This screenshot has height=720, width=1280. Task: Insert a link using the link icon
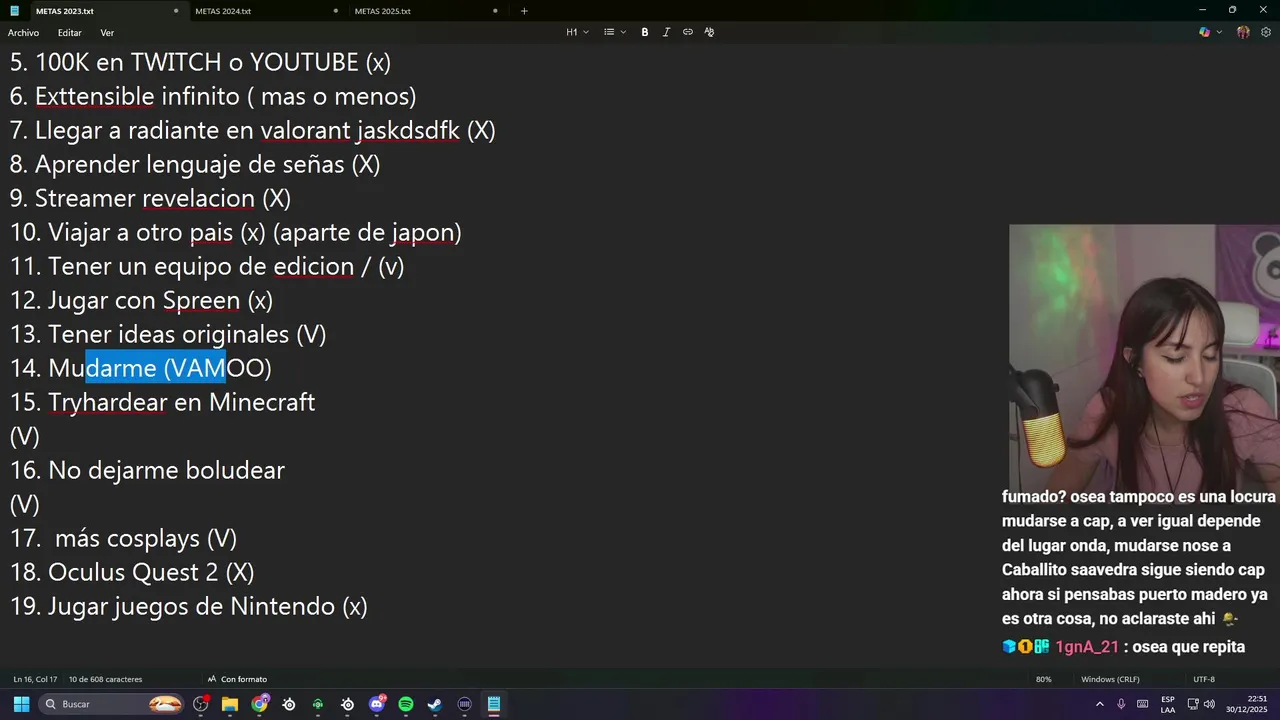688,32
